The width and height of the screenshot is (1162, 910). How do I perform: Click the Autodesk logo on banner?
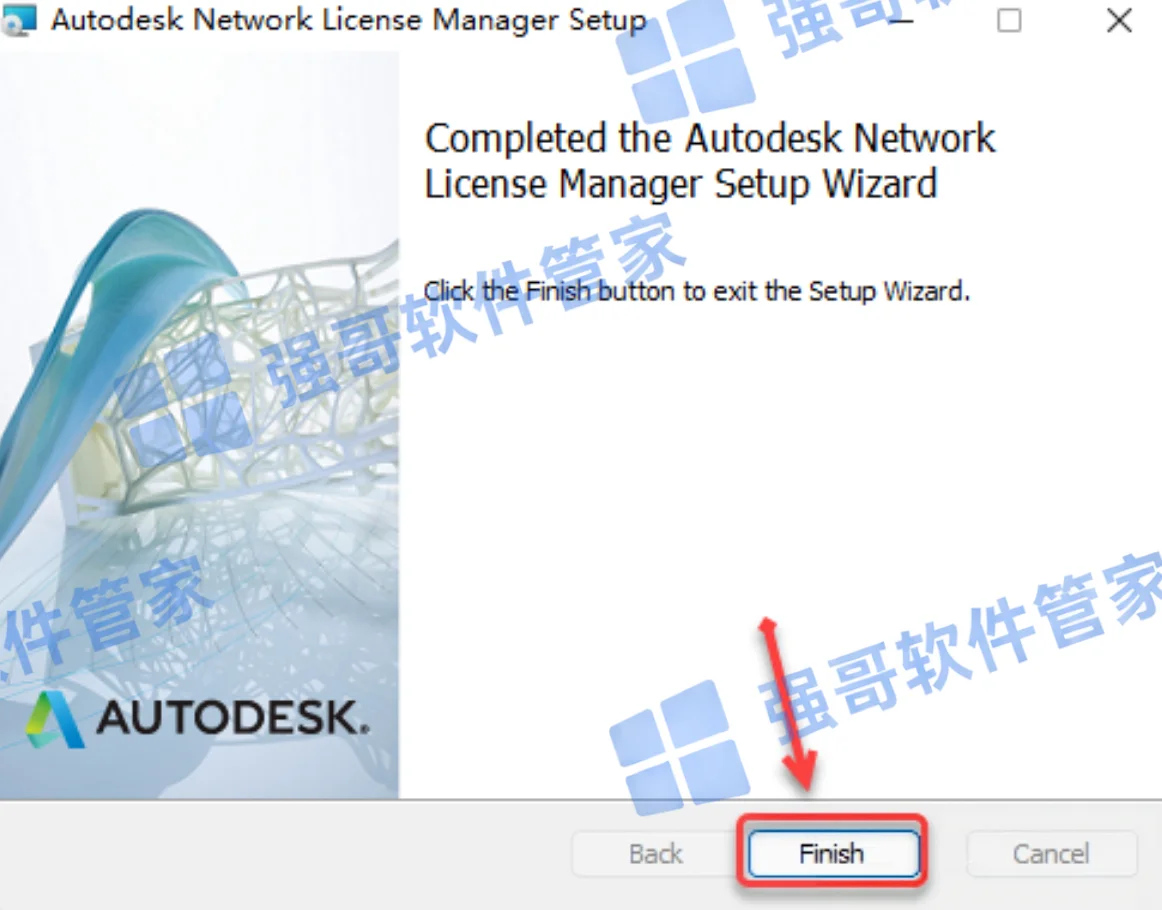coord(197,719)
